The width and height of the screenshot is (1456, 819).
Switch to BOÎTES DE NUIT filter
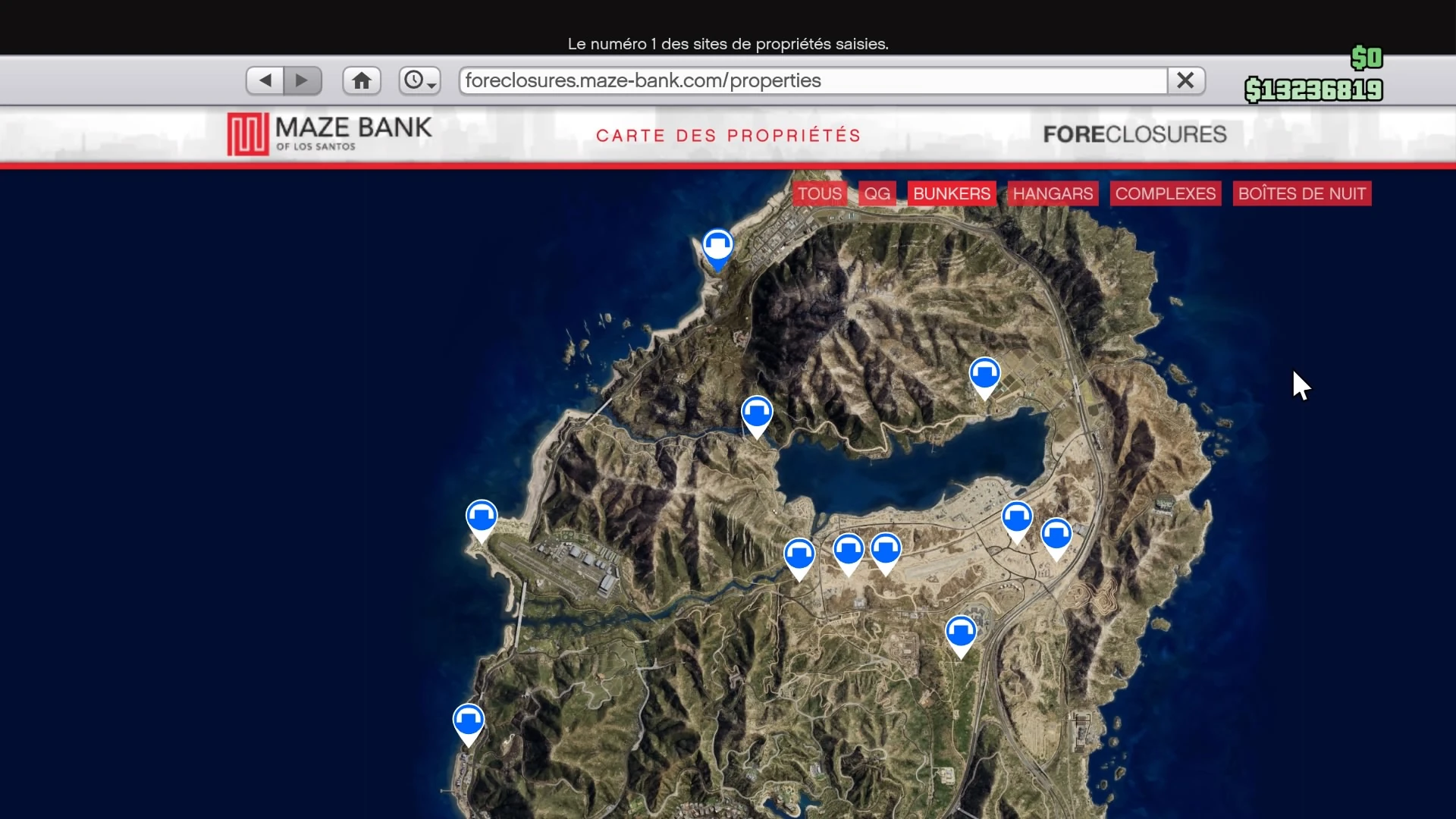(1301, 193)
